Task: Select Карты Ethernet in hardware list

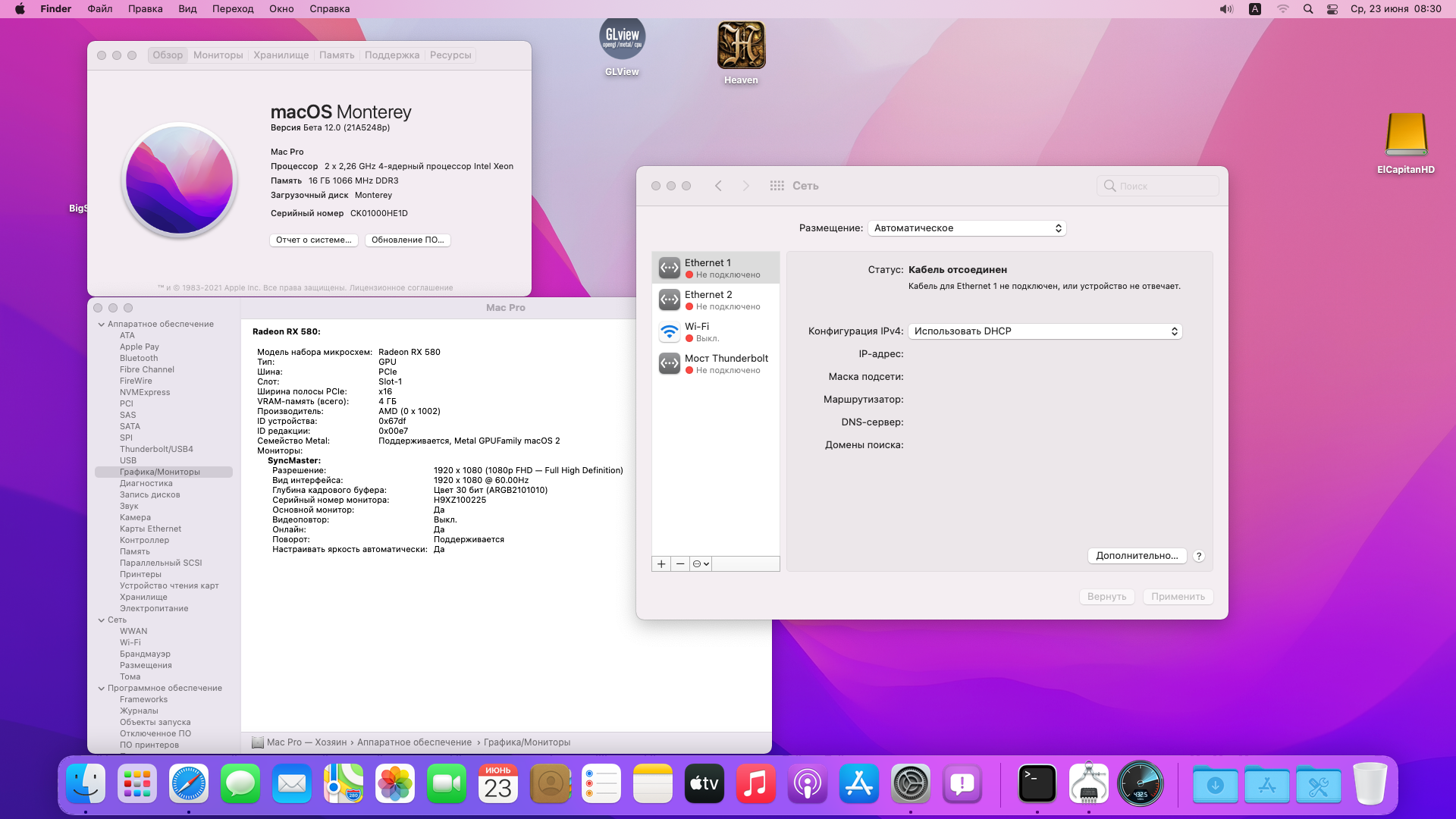Action: [x=150, y=529]
